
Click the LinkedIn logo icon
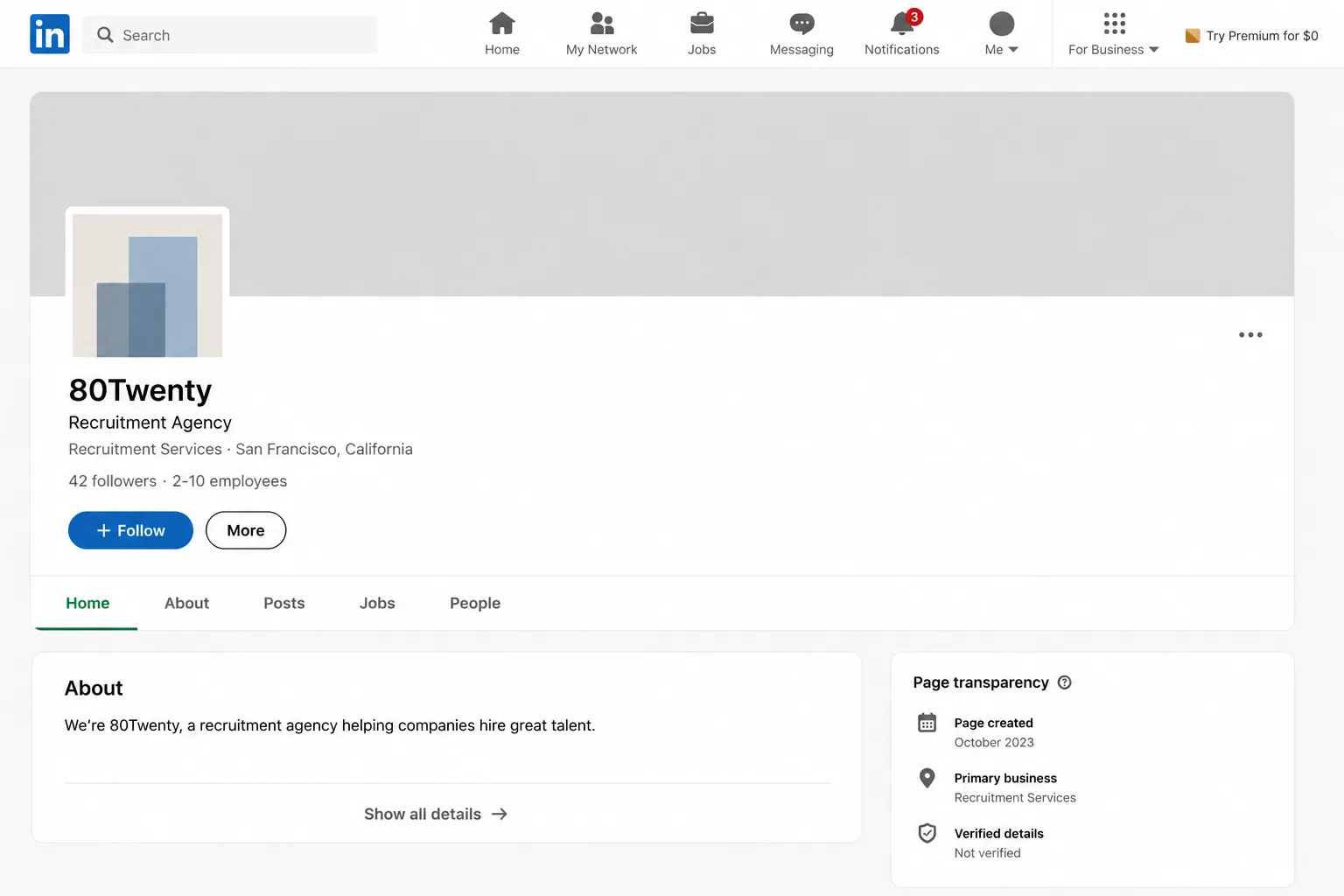pos(50,34)
